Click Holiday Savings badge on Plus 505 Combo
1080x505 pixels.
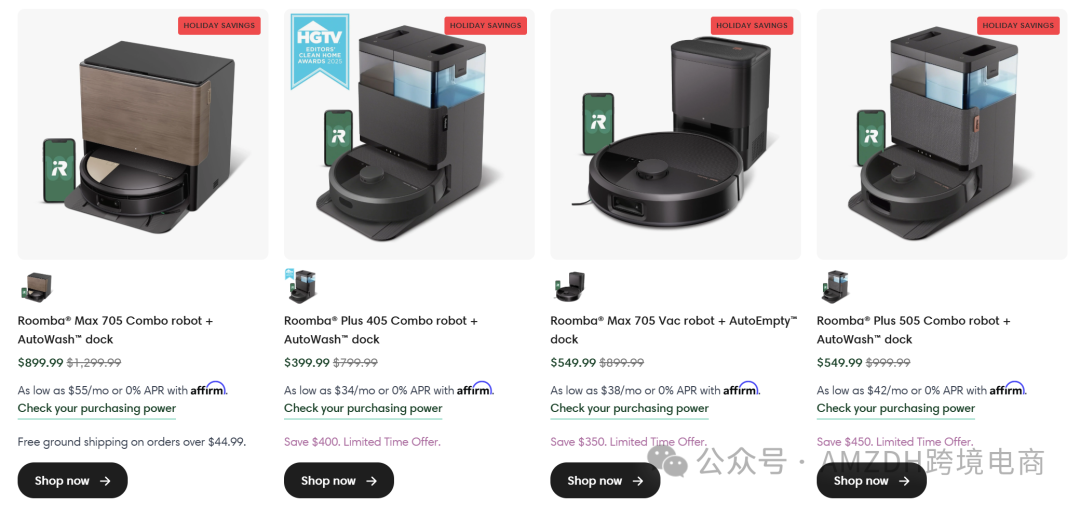coord(1018,25)
